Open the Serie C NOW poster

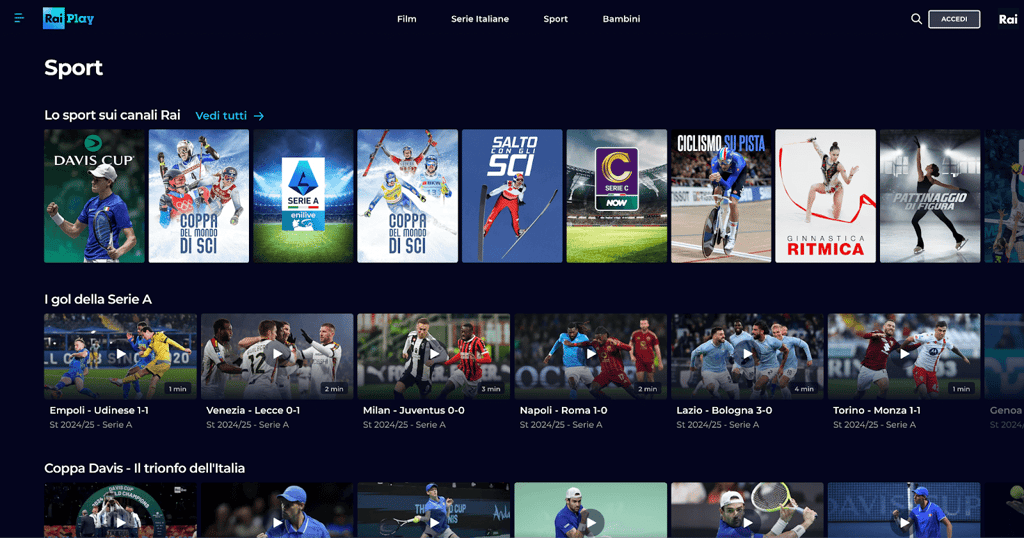tap(616, 196)
